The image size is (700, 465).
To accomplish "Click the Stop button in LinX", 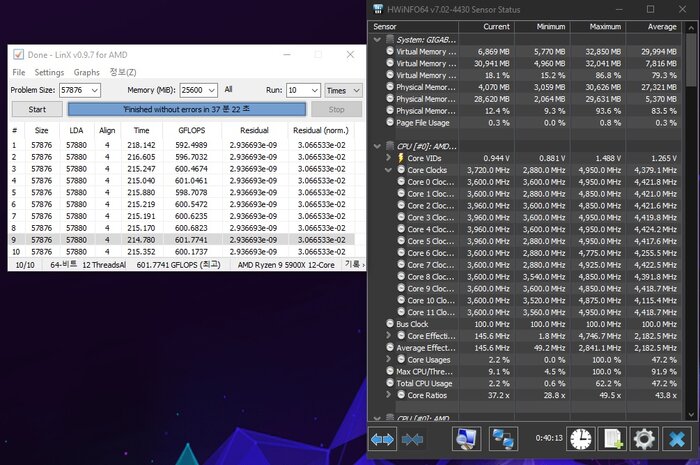I will coord(336,109).
